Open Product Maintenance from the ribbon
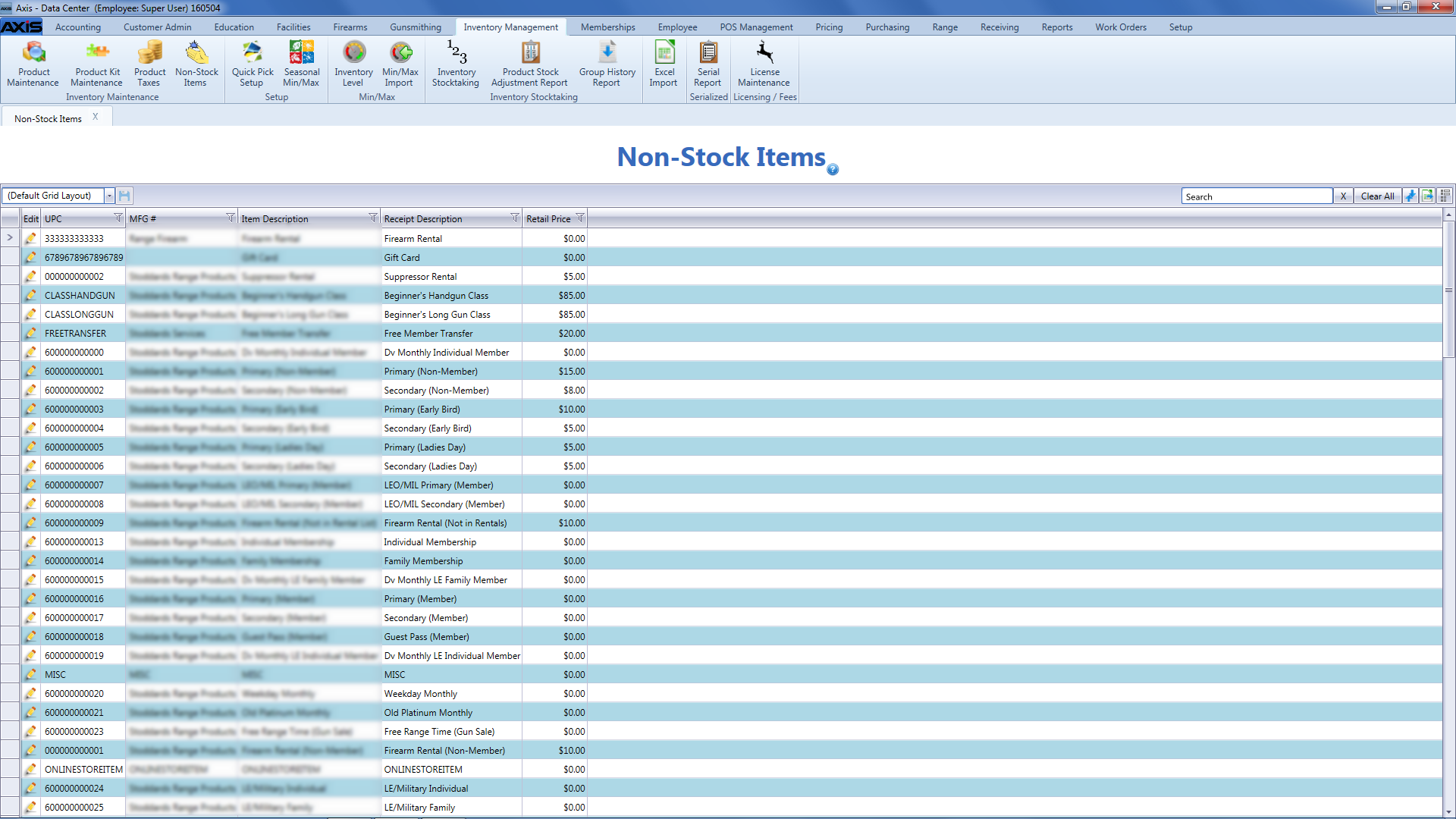This screenshot has height=819, width=1456. click(33, 64)
